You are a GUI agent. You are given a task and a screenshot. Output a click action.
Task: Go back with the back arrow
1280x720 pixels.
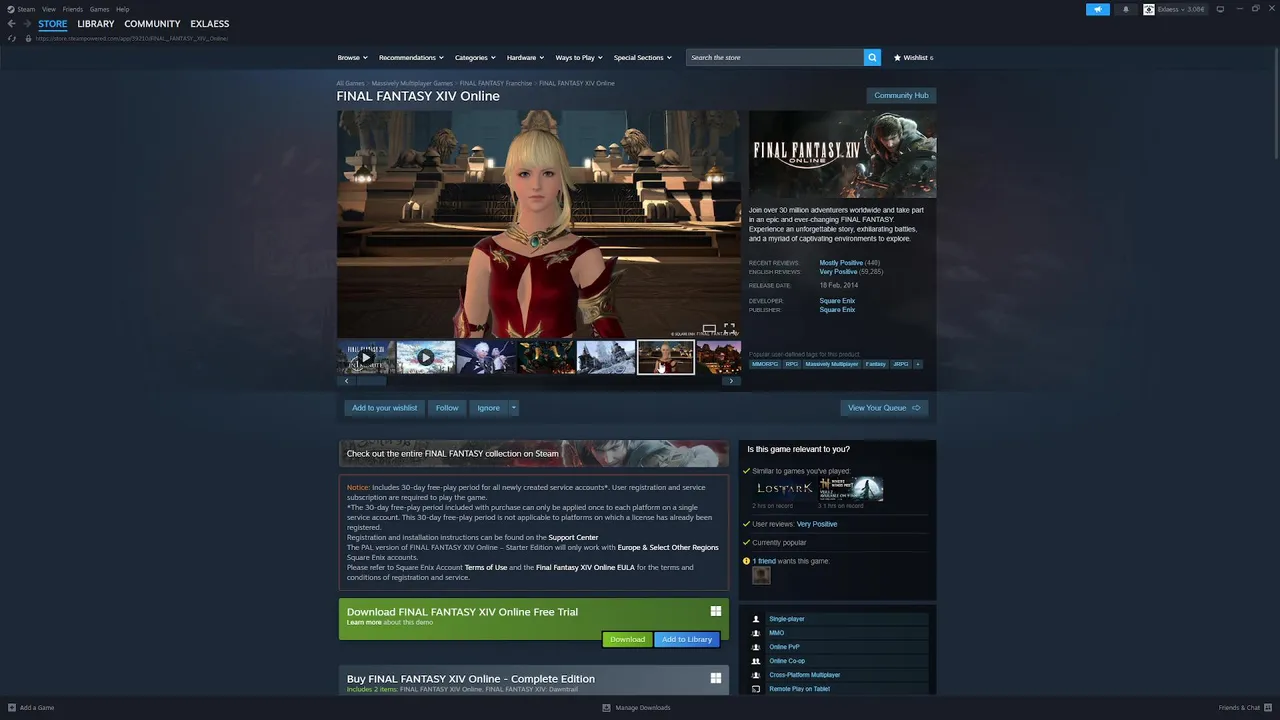pos(12,24)
